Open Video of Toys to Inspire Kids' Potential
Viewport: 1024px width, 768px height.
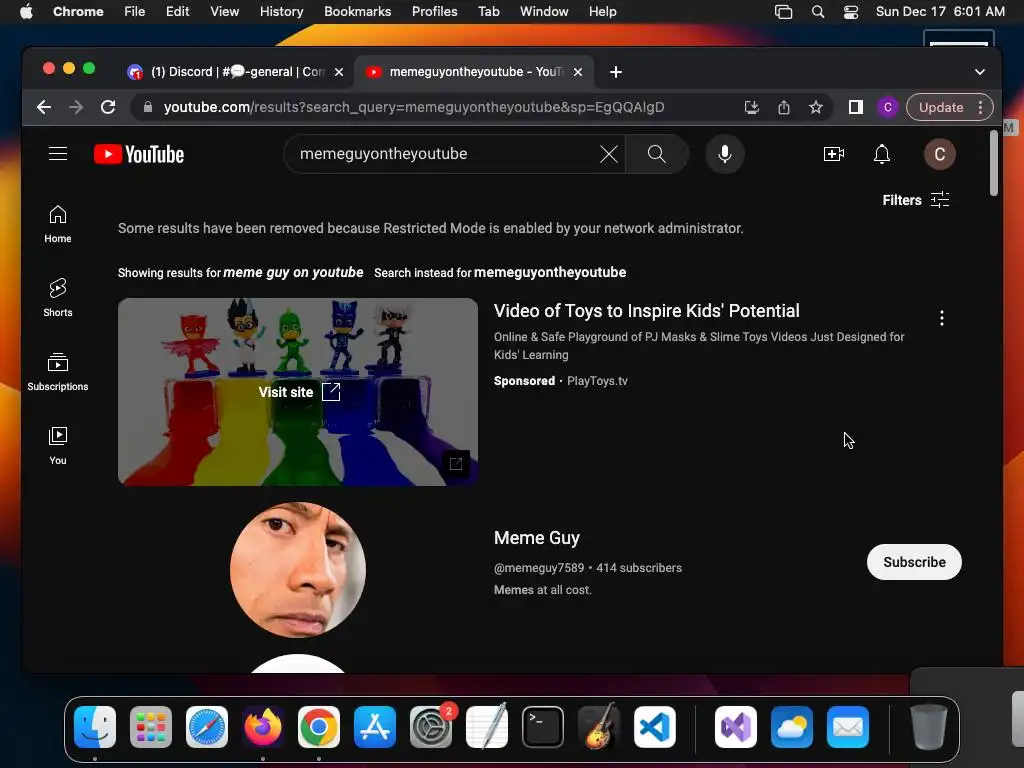(x=647, y=311)
